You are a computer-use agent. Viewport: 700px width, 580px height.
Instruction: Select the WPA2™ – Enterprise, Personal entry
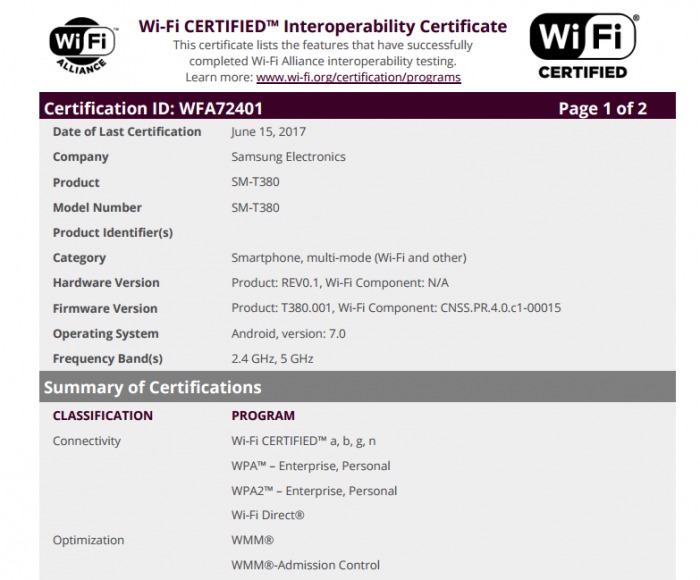314,490
